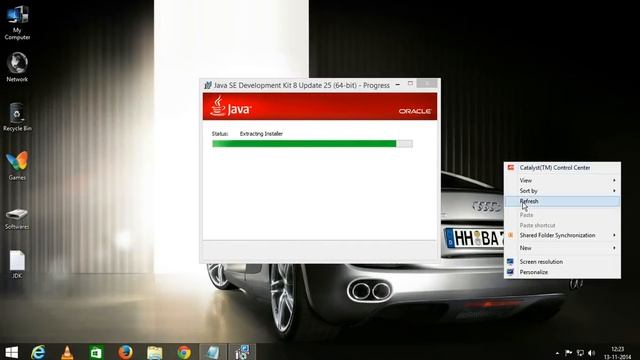Open Action Center flag icon
Viewport: 640px width, 360px height.
click(x=568, y=353)
